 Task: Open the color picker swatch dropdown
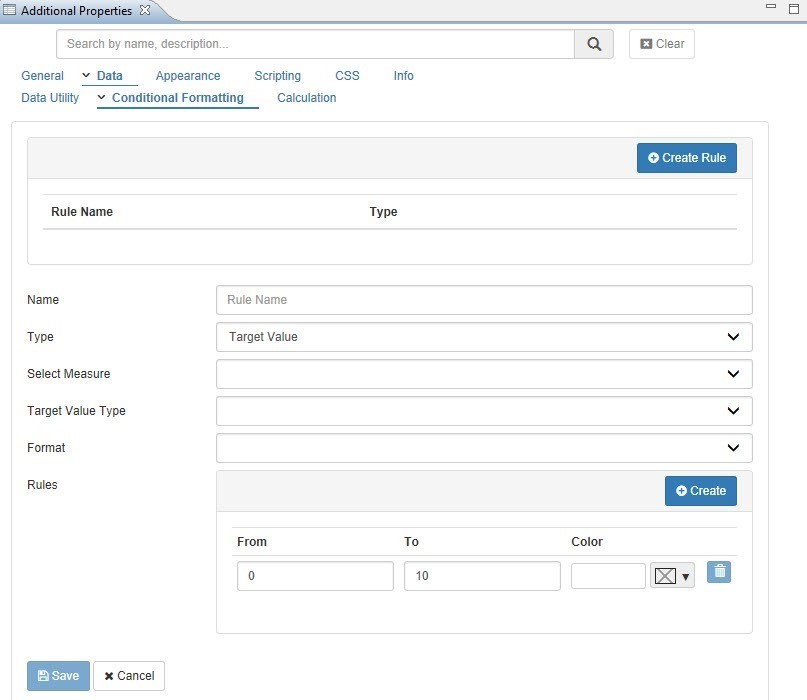672,576
